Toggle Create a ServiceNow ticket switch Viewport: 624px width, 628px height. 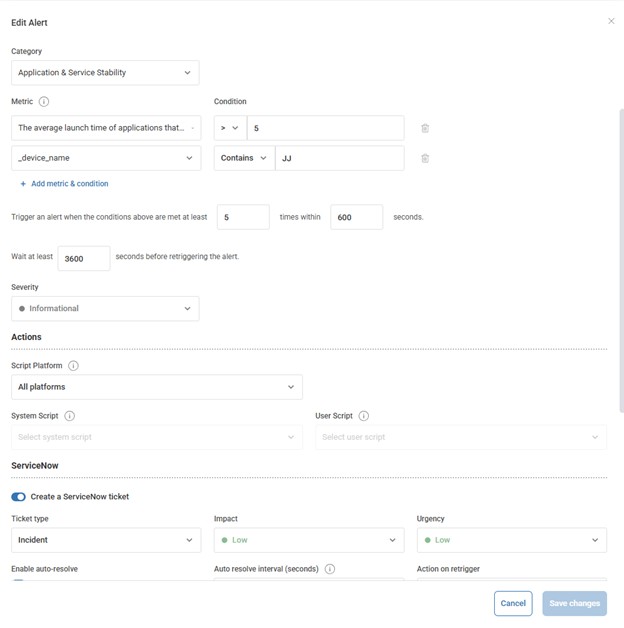[x=19, y=496]
